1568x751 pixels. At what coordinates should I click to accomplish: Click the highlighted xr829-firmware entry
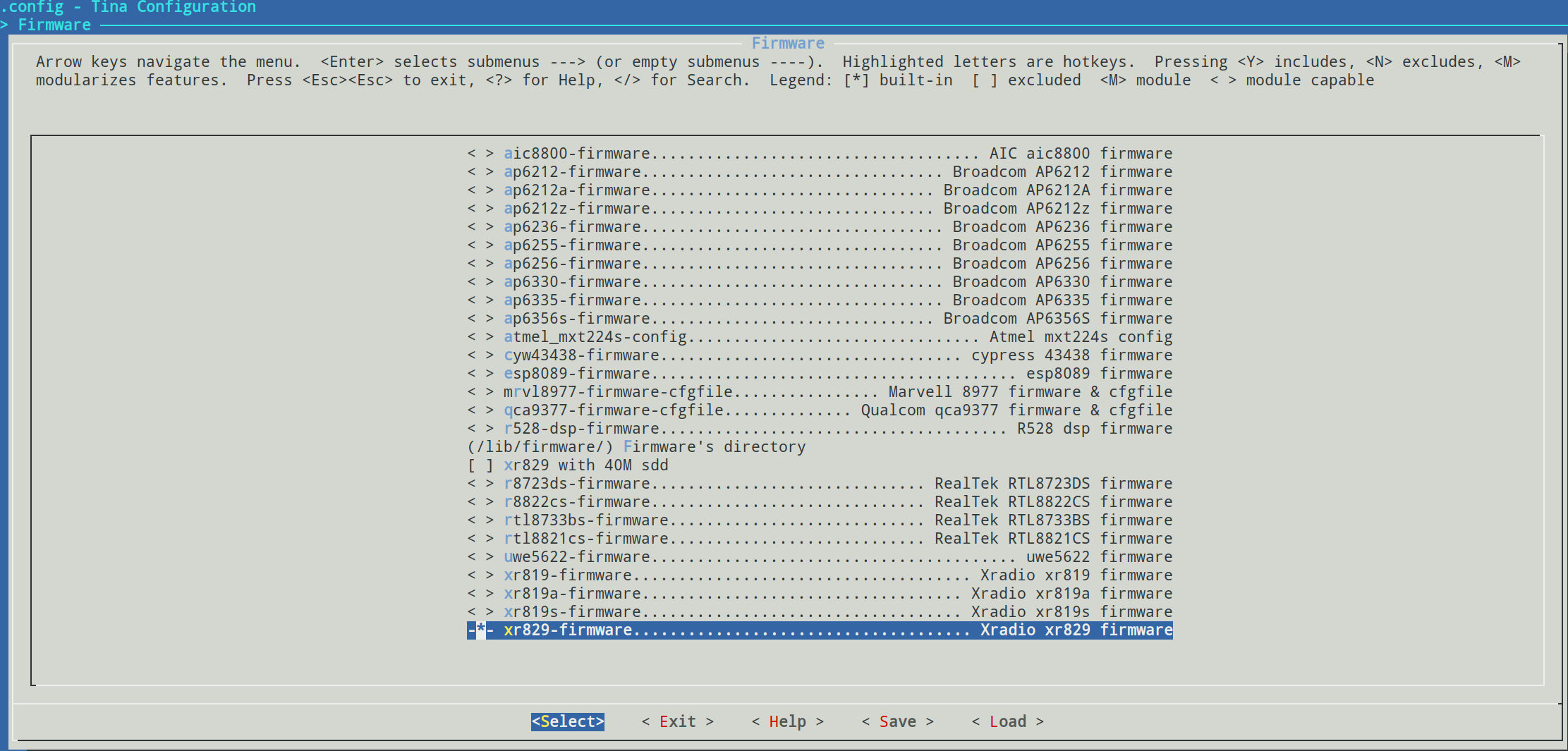pos(820,630)
